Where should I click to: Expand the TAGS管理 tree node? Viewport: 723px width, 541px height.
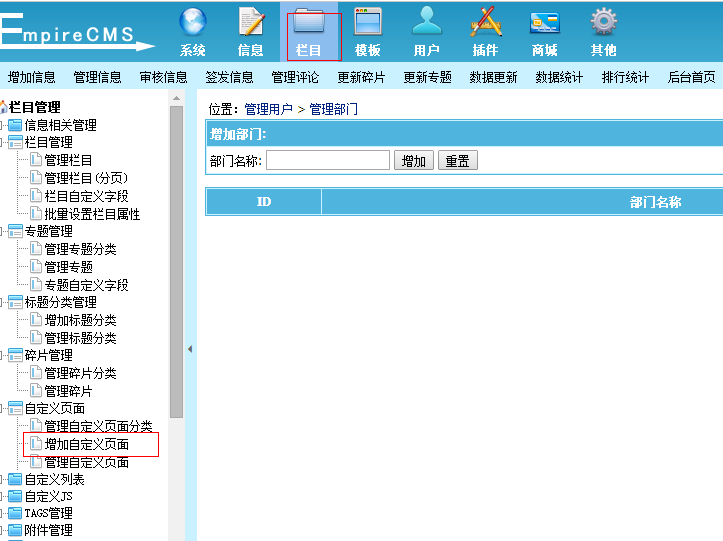coord(2,513)
